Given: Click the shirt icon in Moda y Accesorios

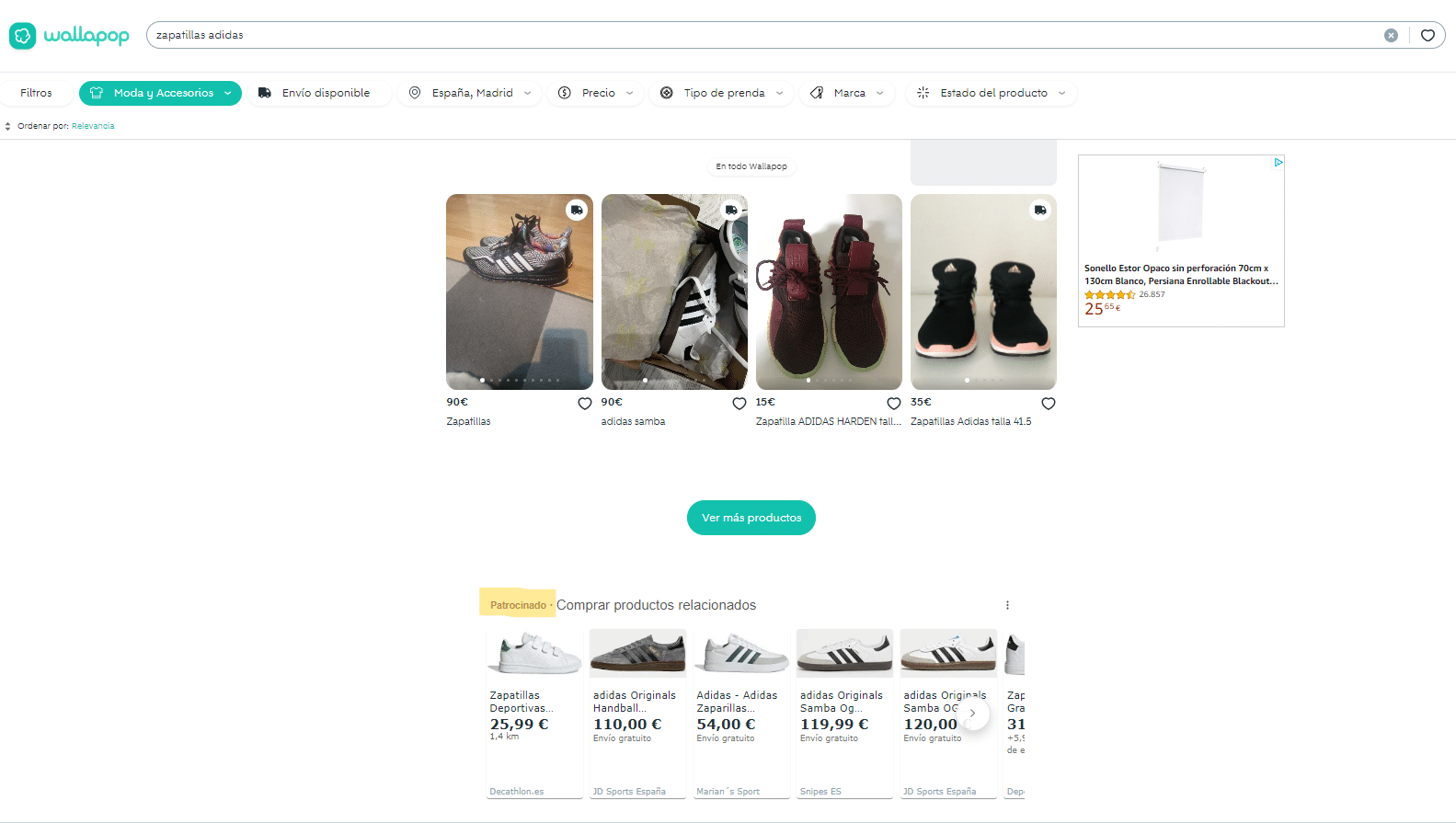Looking at the screenshot, I should [x=97, y=93].
